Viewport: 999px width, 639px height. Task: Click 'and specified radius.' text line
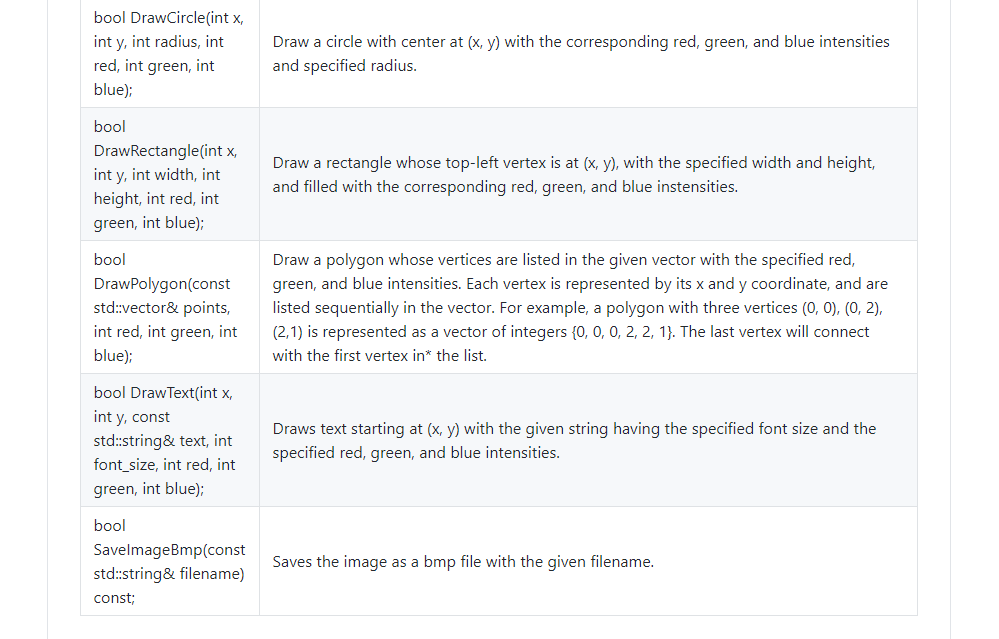[345, 66]
